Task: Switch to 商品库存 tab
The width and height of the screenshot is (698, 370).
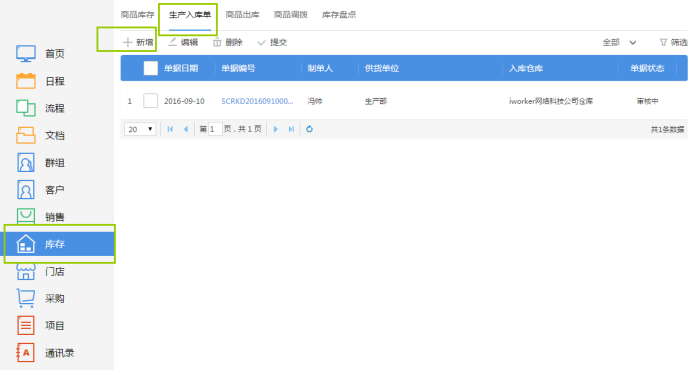Action: (138, 15)
